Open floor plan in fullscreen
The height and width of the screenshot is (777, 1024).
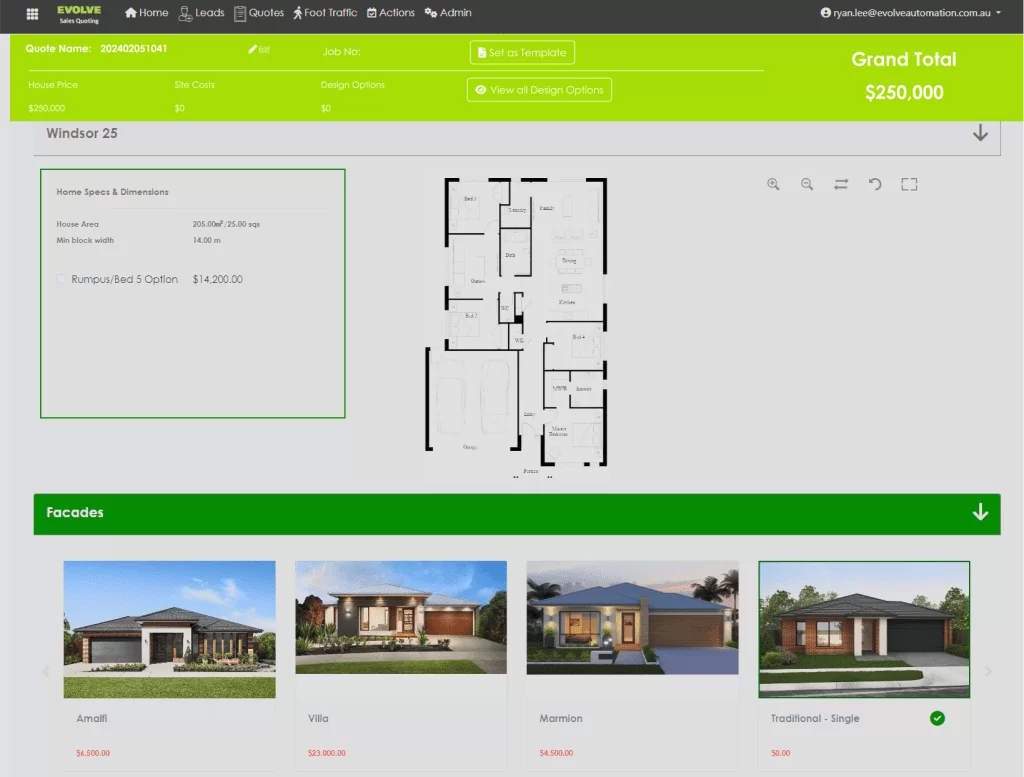tap(908, 184)
